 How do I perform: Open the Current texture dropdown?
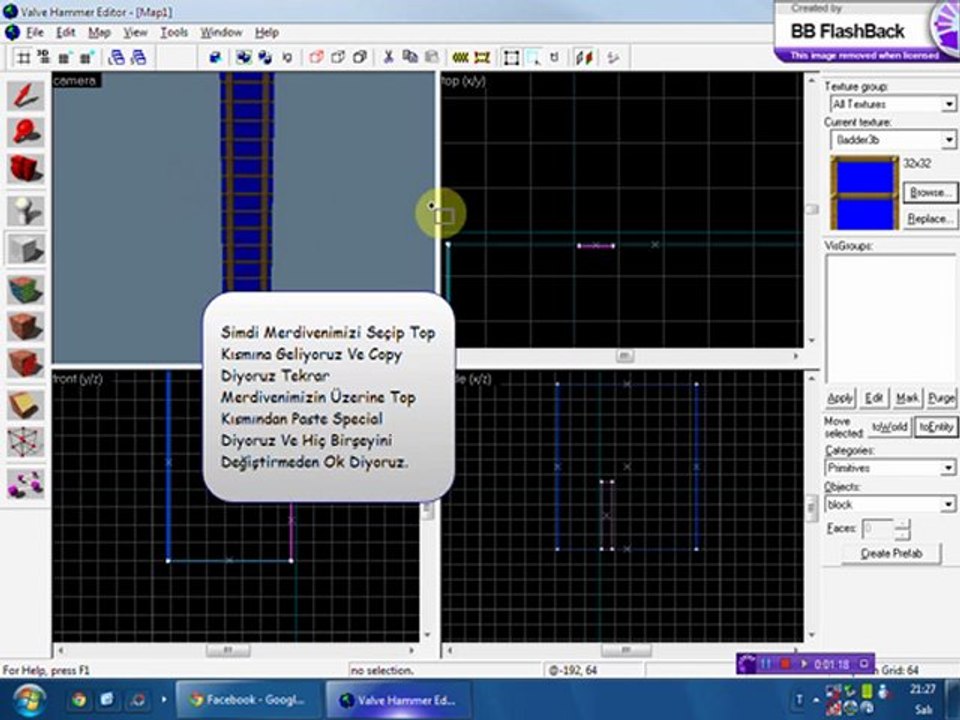click(x=947, y=141)
